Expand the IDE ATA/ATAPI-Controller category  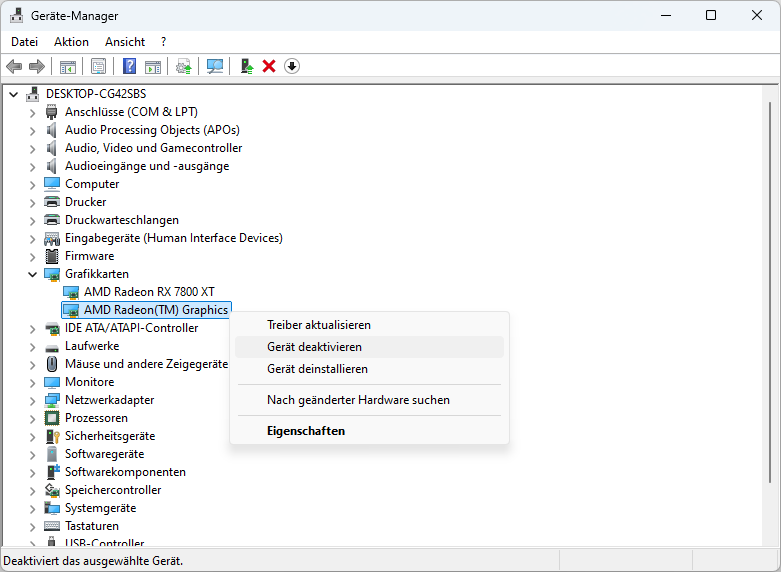32,329
